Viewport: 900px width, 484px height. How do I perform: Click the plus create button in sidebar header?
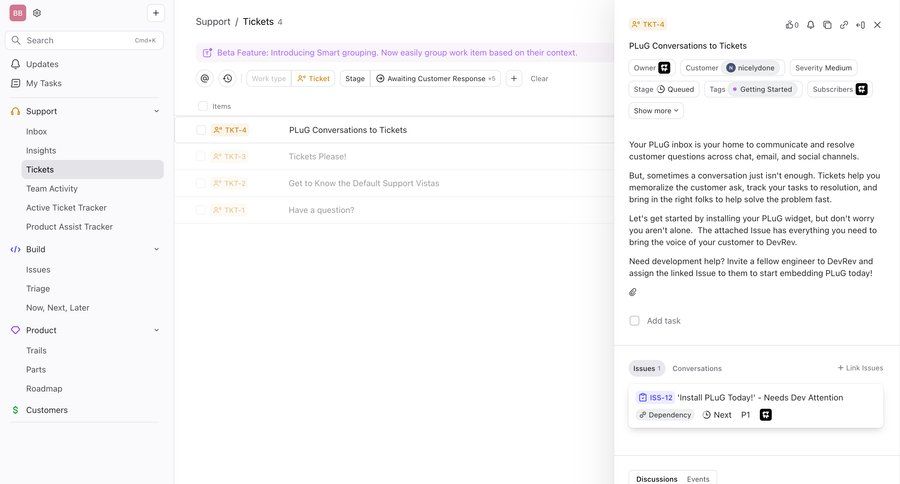pyautogui.click(x=156, y=13)
